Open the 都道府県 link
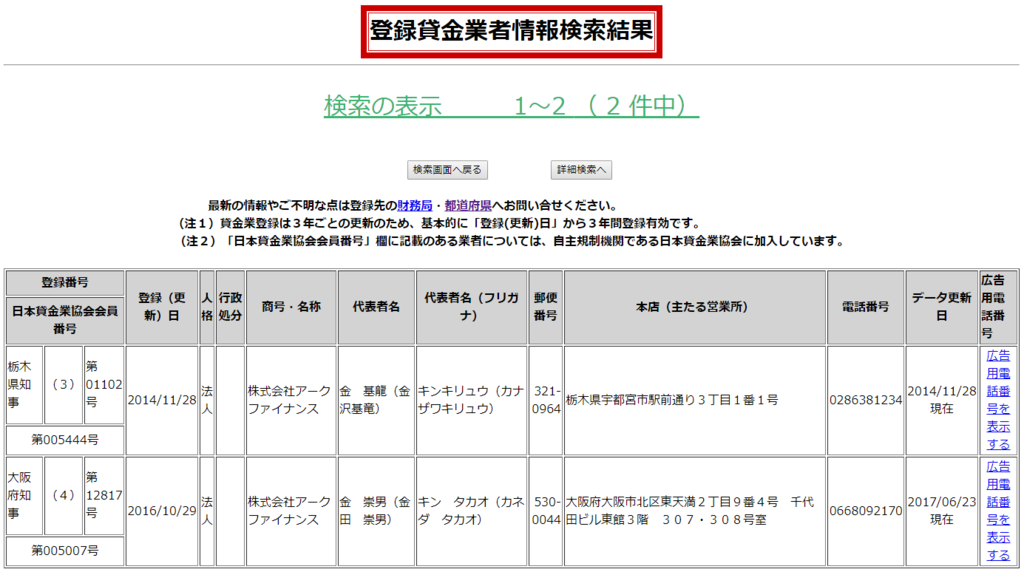The width and height of the screenshot is (1024, 572). [x=468, y=206]
